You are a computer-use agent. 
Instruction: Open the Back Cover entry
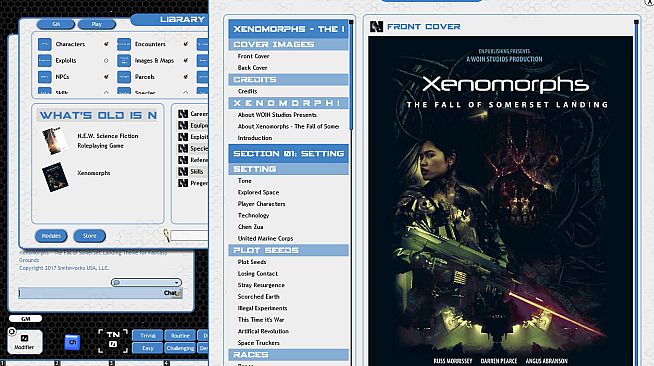252,68
